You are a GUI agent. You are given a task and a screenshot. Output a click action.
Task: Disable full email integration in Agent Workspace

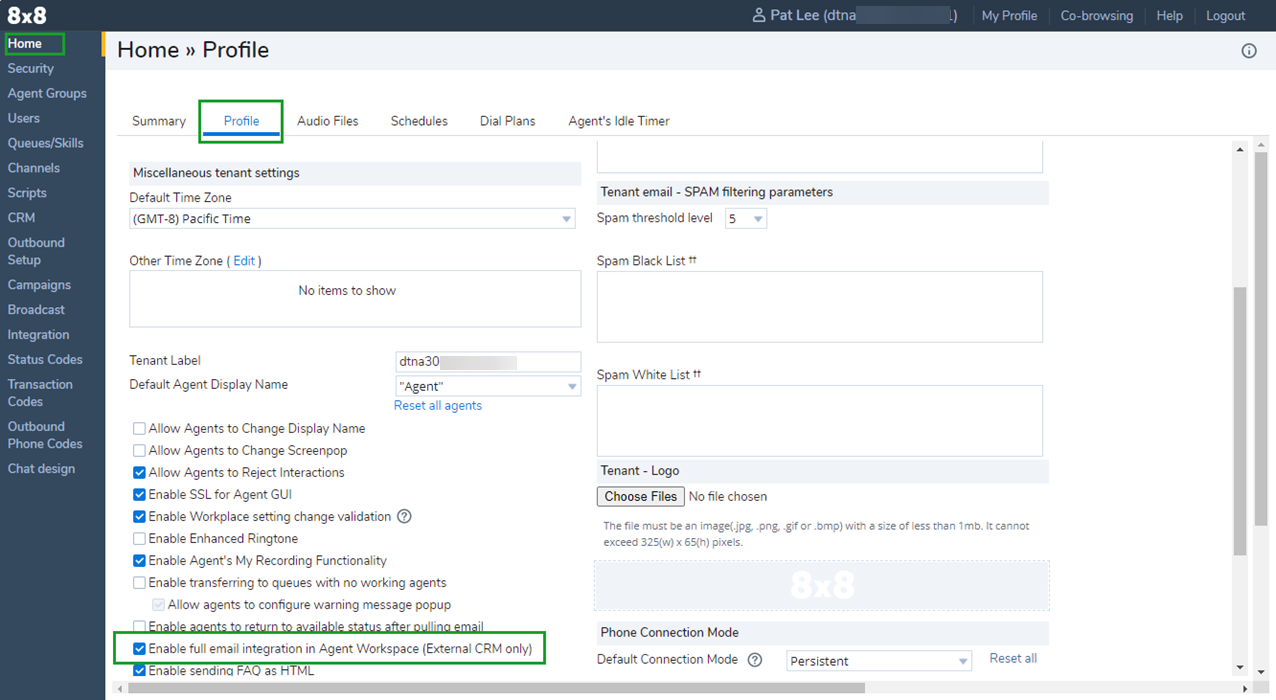[139, 648]
